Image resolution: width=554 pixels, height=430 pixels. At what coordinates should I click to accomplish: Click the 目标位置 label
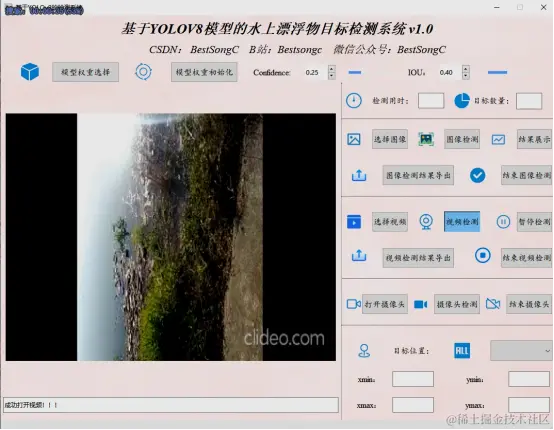411,351
